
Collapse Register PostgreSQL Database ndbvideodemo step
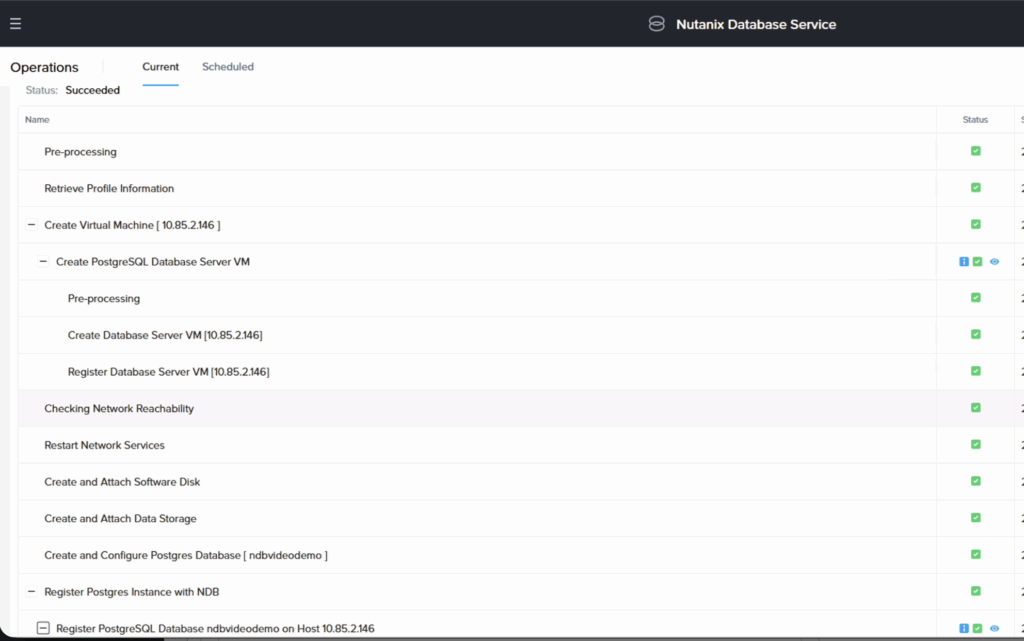43,628
